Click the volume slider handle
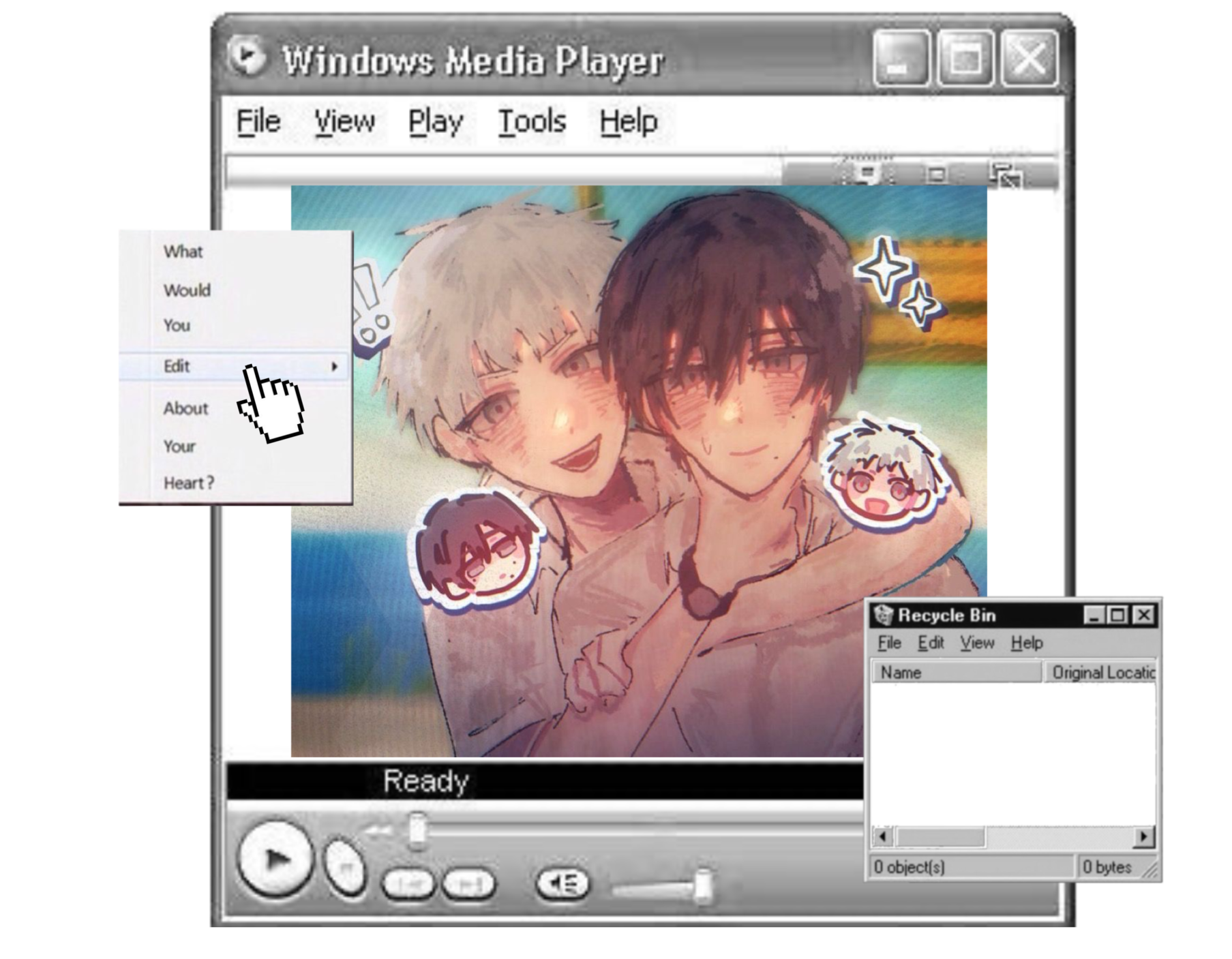The width and height of the screenshot is (1232, 959). tap(702, 886)
